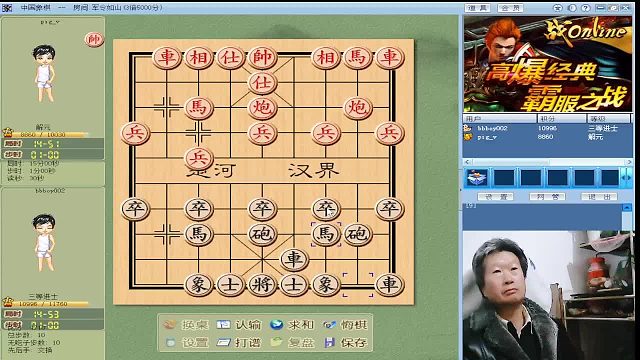Select the black 砲 in the center file

click(262, 234)
